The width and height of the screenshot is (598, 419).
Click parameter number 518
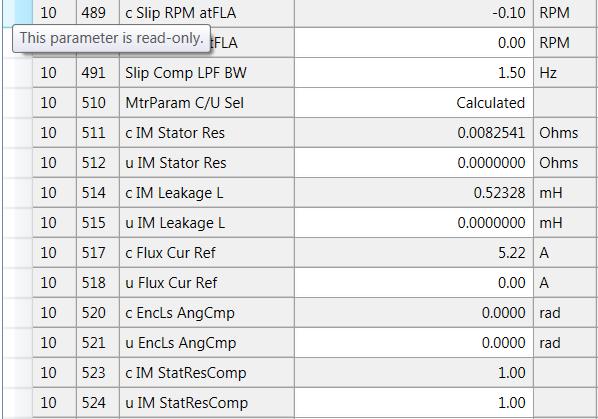93,283
